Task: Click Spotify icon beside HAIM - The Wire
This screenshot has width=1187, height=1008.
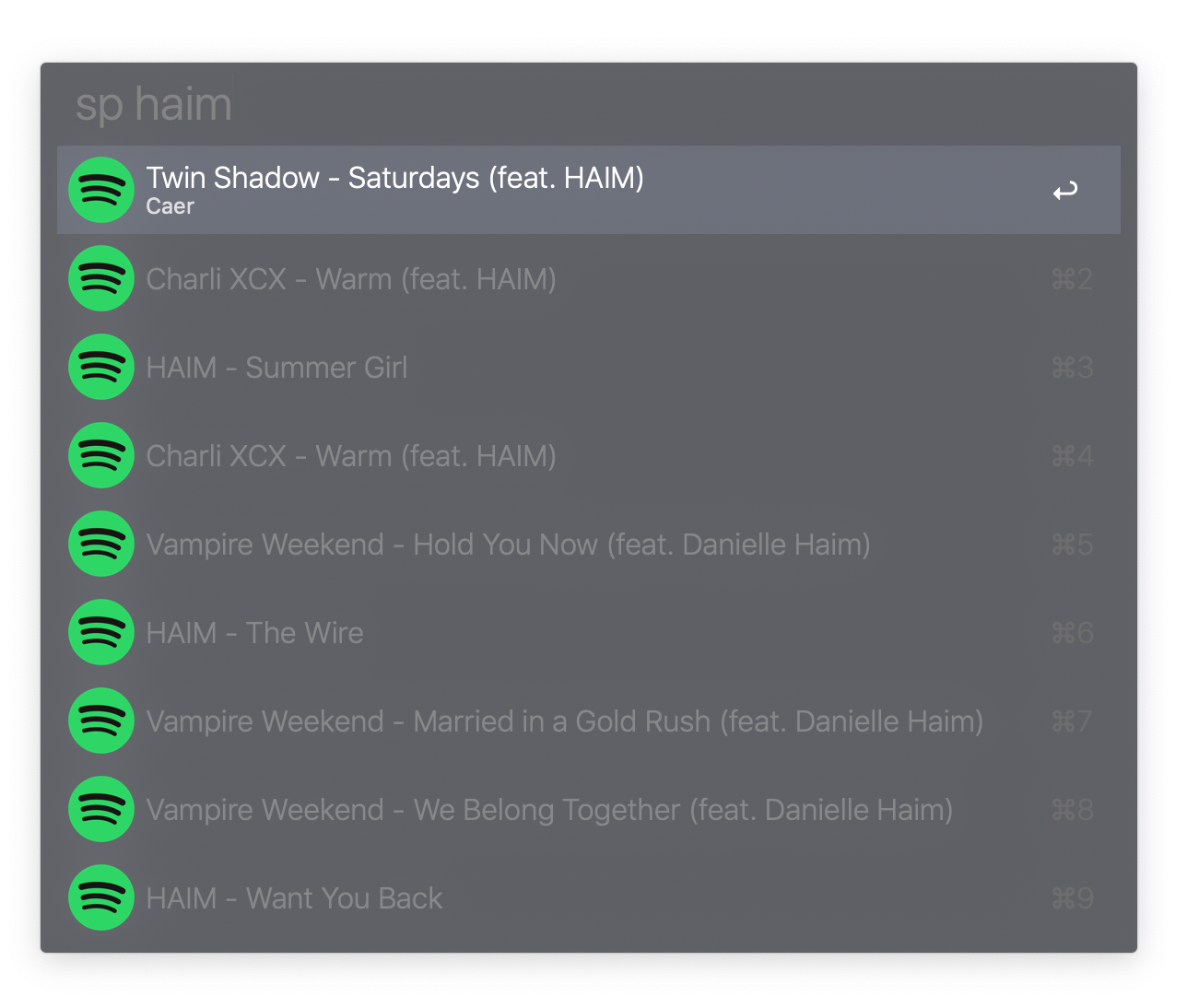Action: coord(101,632)
